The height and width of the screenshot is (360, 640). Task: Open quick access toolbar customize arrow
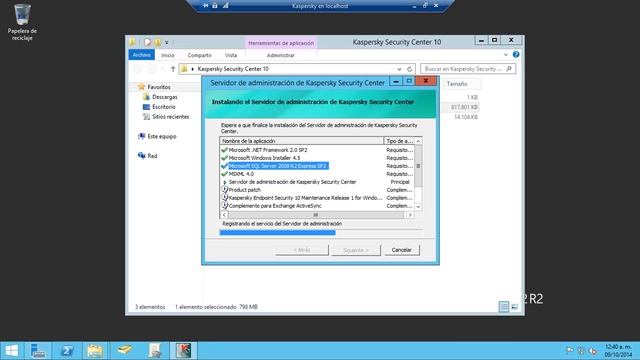click(x=167, y=42)
